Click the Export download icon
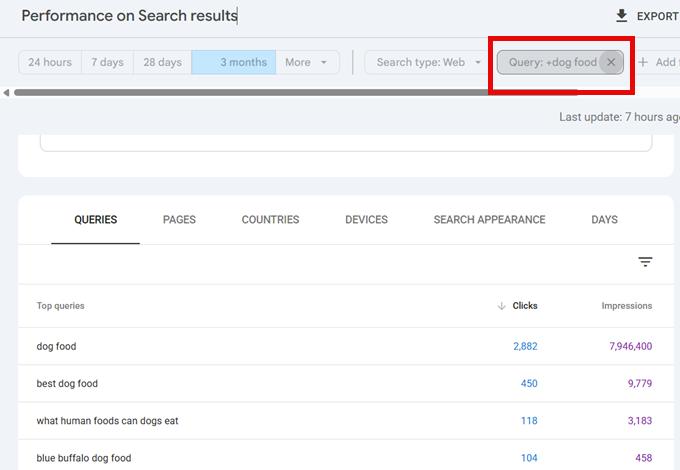This screenshot has height=470, width=680. [621, 16]
